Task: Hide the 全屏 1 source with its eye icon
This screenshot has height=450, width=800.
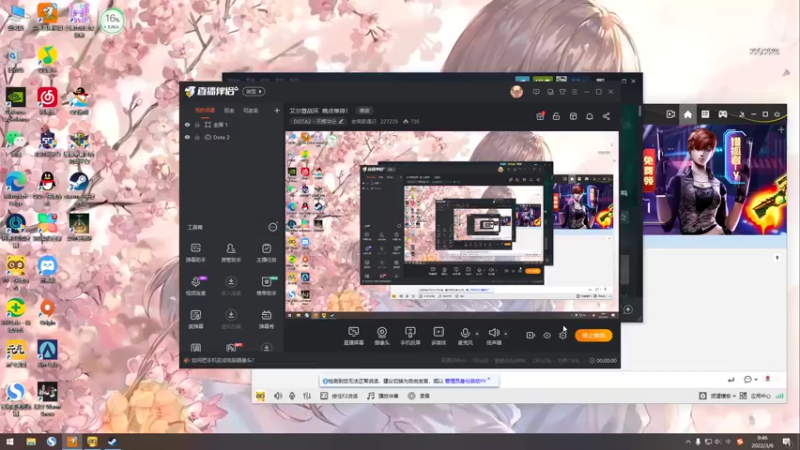Action: pos(187,125)
